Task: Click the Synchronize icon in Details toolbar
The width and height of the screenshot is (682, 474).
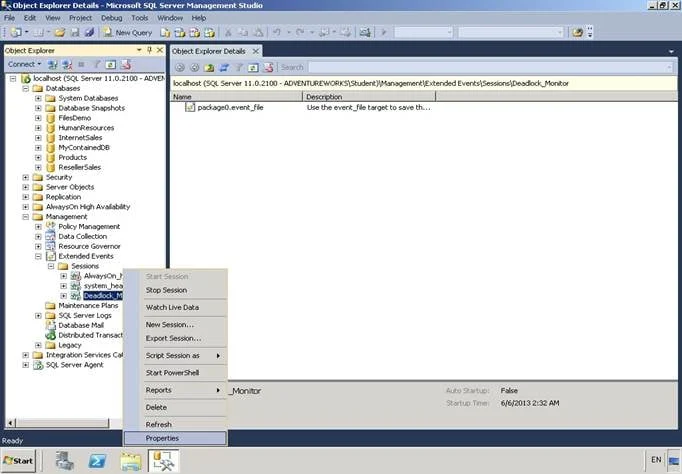Action: click(x=224, y=67)
